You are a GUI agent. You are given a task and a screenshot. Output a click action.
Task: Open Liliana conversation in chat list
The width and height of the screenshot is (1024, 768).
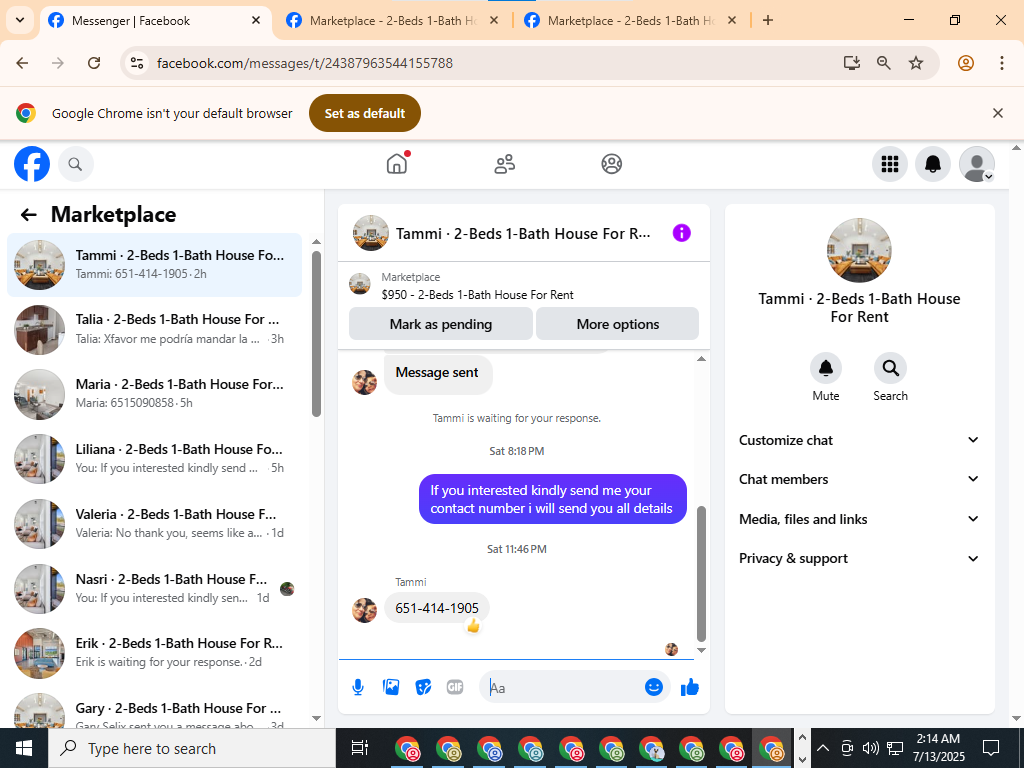tap(155, 458)
